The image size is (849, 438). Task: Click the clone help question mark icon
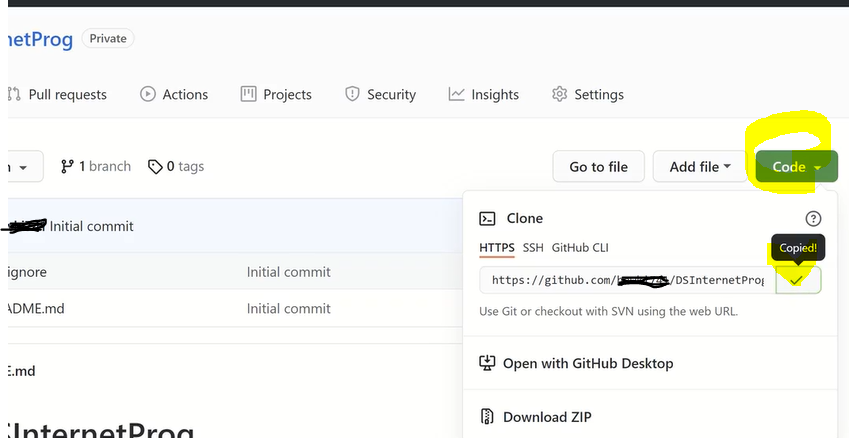(x=813, y=218)
